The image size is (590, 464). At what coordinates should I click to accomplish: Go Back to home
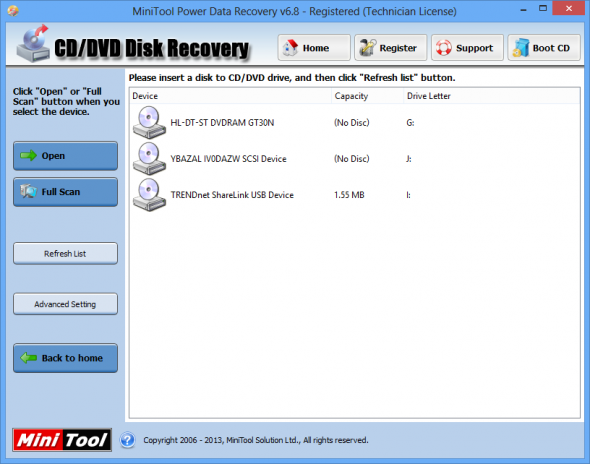[x=65, y=358]
